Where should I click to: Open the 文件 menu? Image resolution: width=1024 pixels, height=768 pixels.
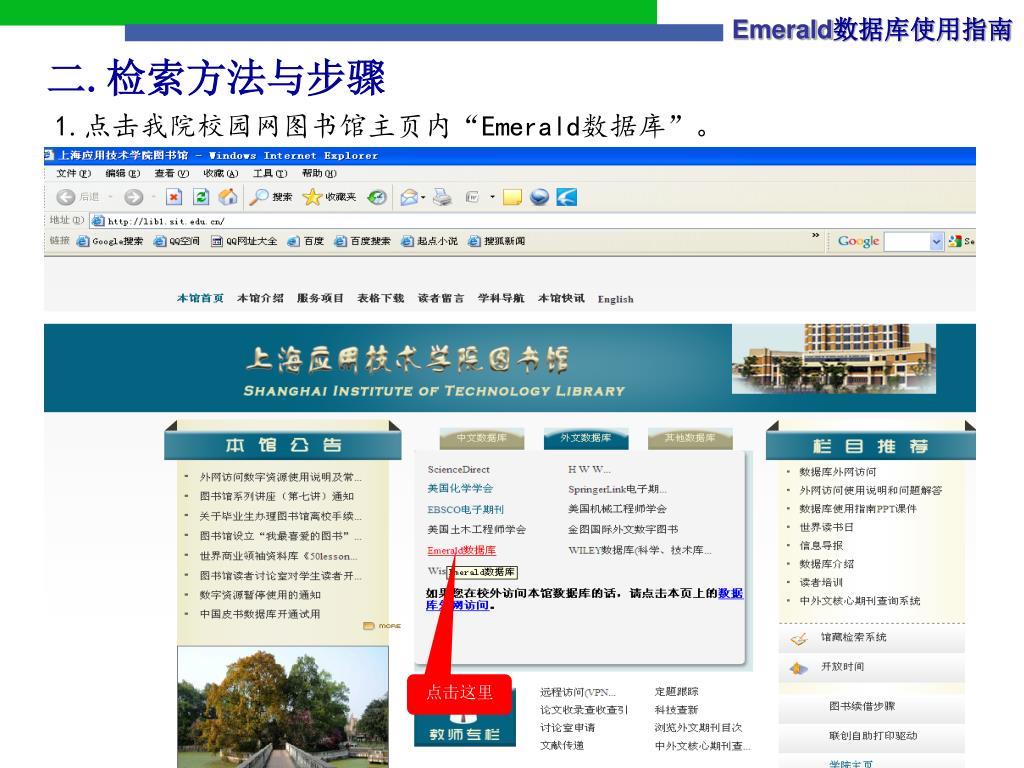[x=73, y=173]
